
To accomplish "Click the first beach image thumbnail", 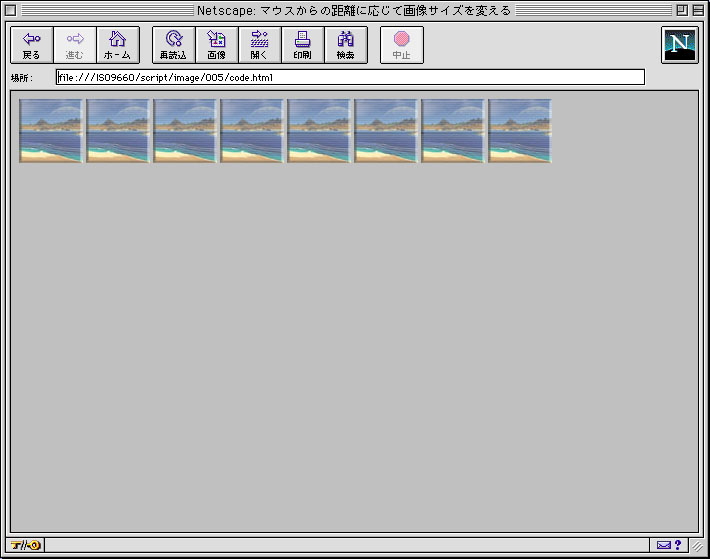I will pyautogui.click(x=51, y=131).
